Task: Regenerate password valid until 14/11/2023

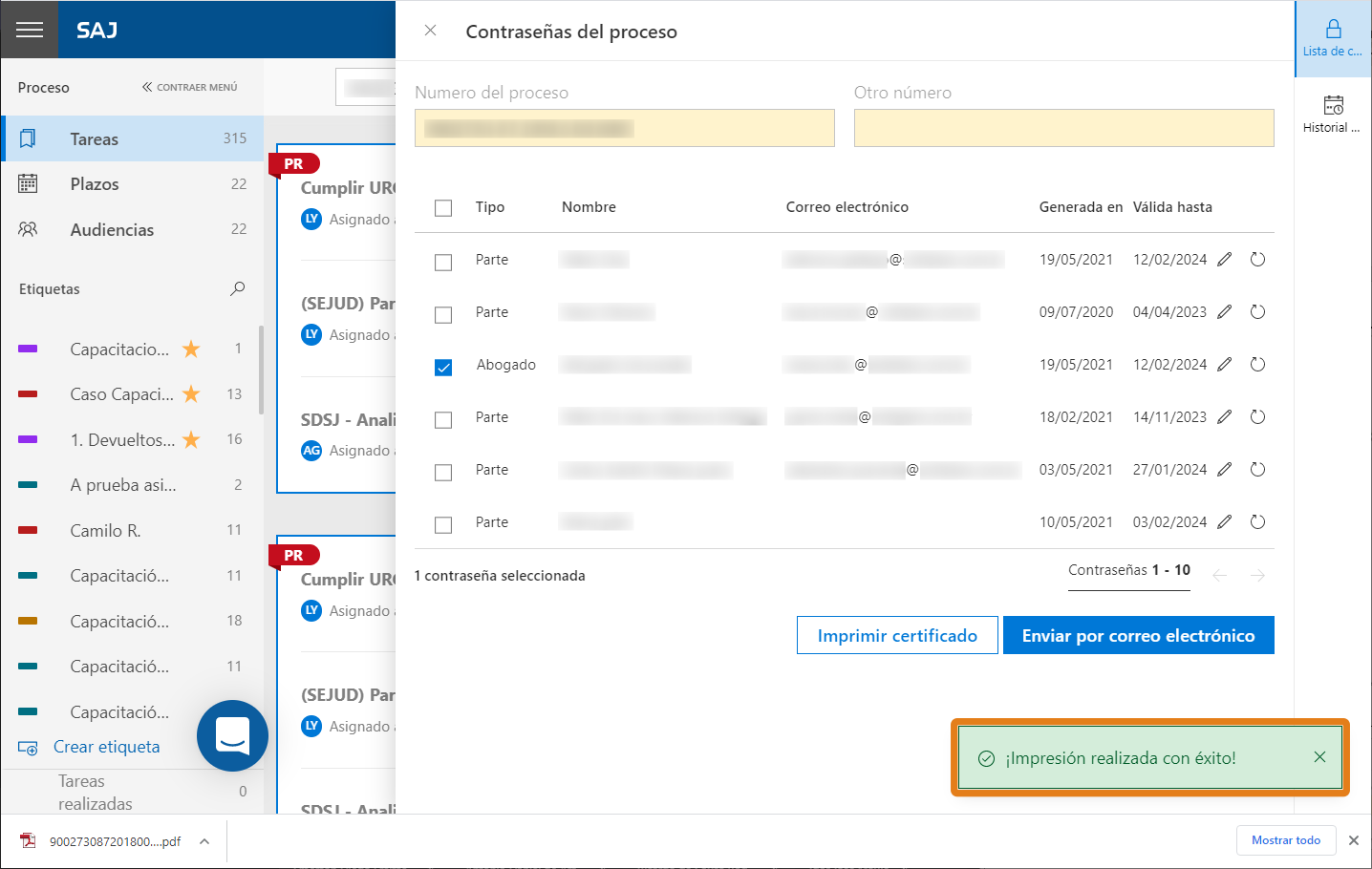Action: point(1257,417)
